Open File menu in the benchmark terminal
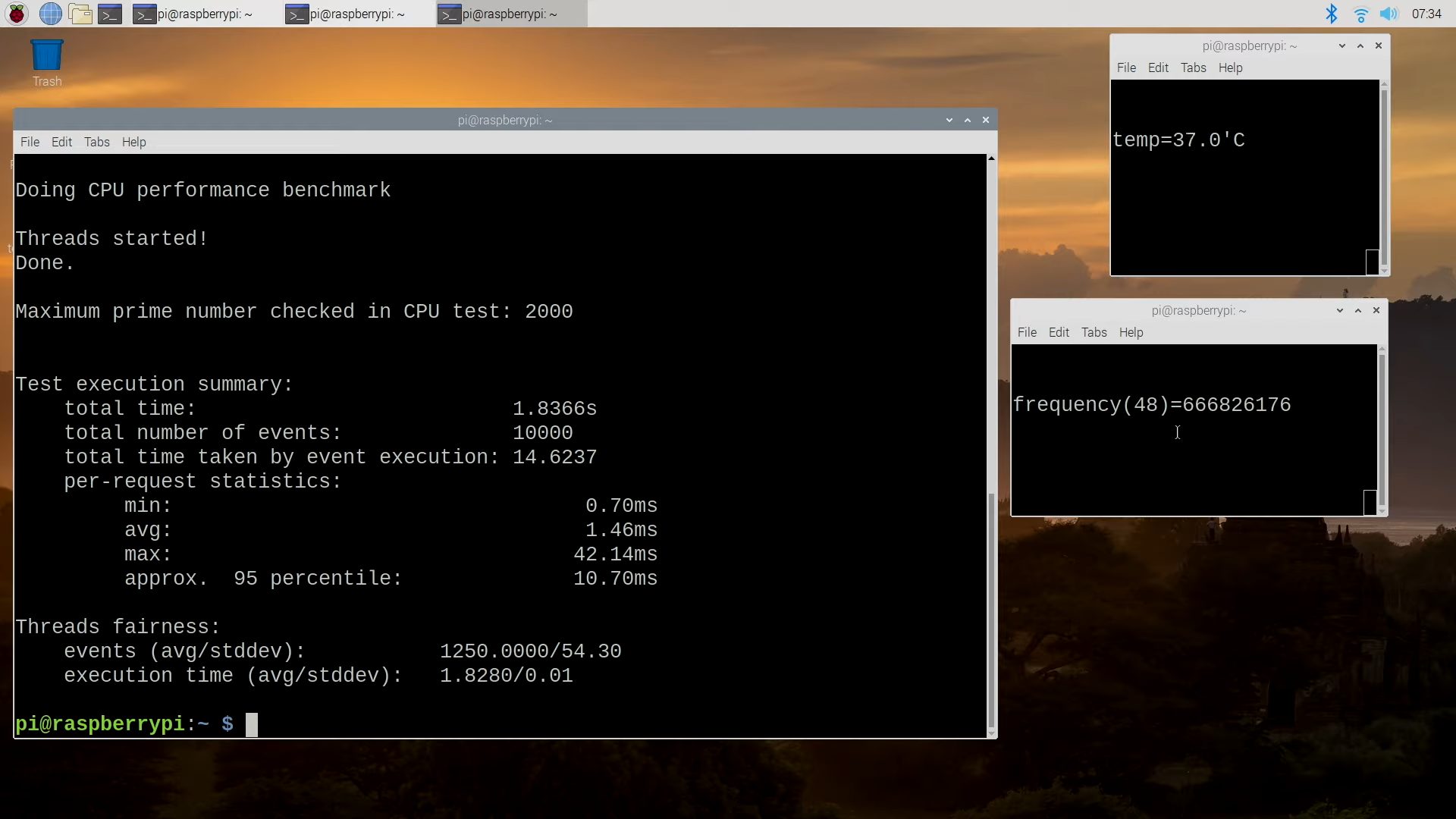Screen dimensions: 1456x819 30,142
